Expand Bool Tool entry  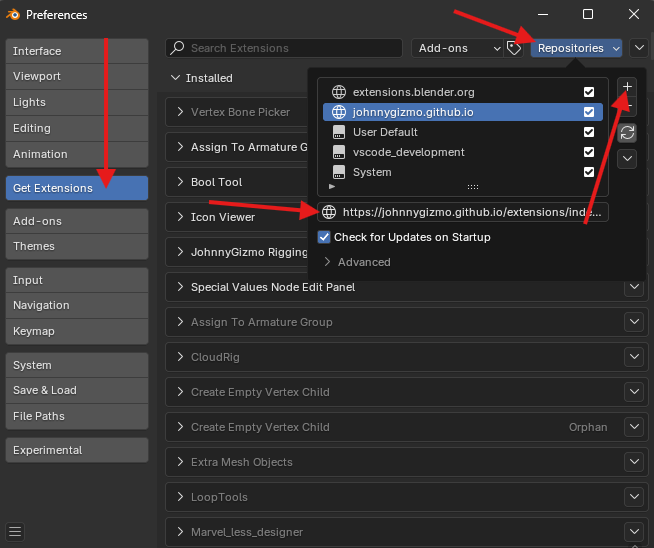[x=180, y=182]
